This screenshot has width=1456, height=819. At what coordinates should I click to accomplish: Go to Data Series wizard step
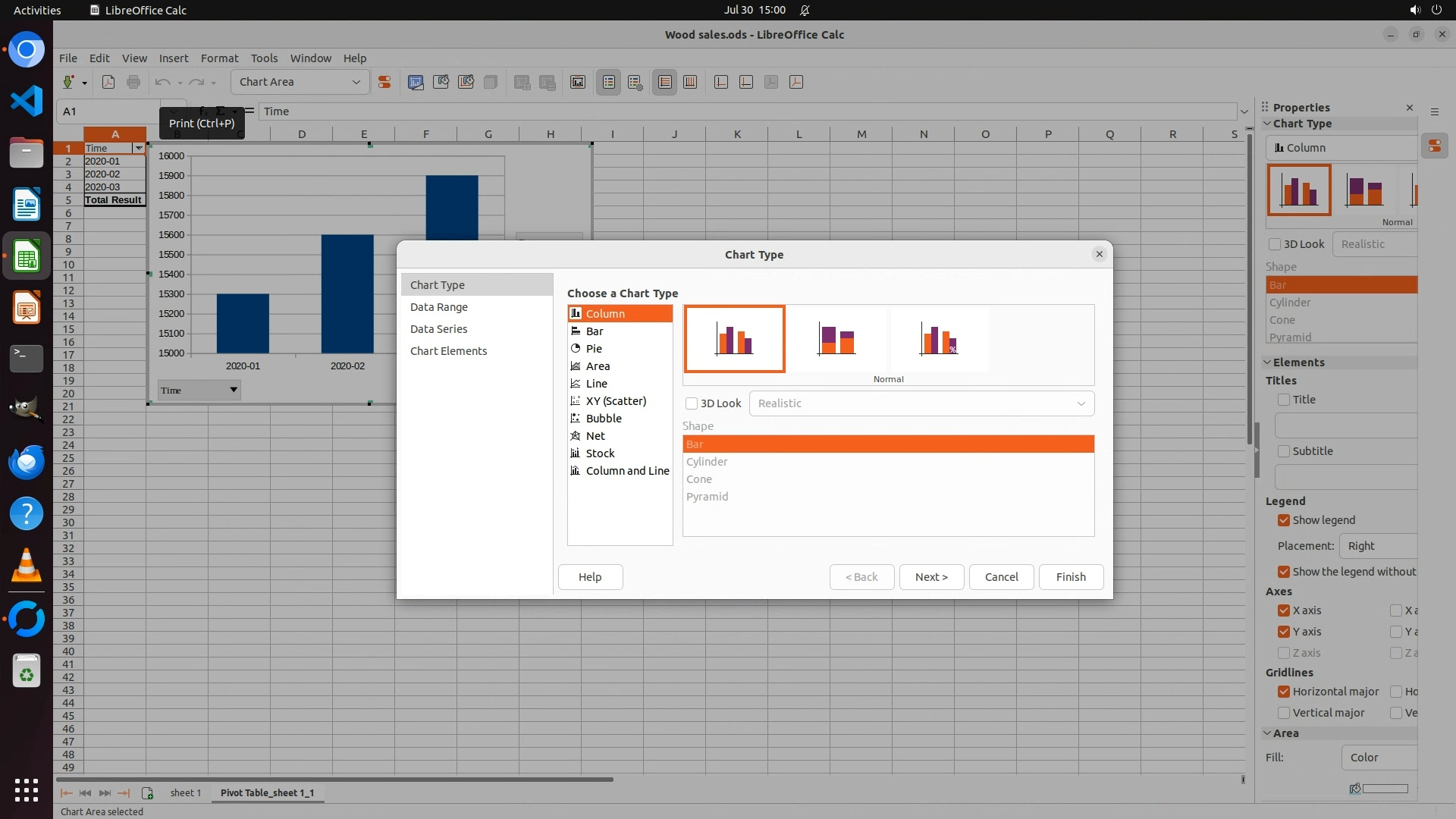point(438,329)
